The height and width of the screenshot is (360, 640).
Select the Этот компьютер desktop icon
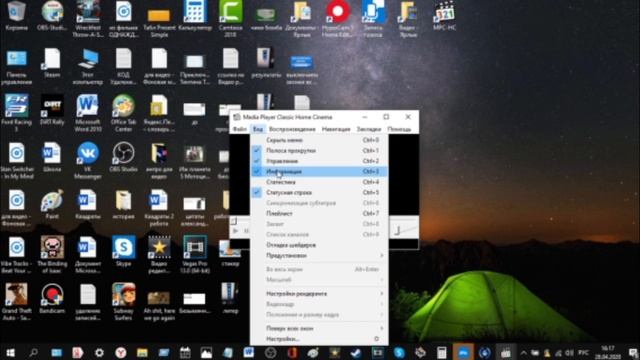click(x=88, y=67)
